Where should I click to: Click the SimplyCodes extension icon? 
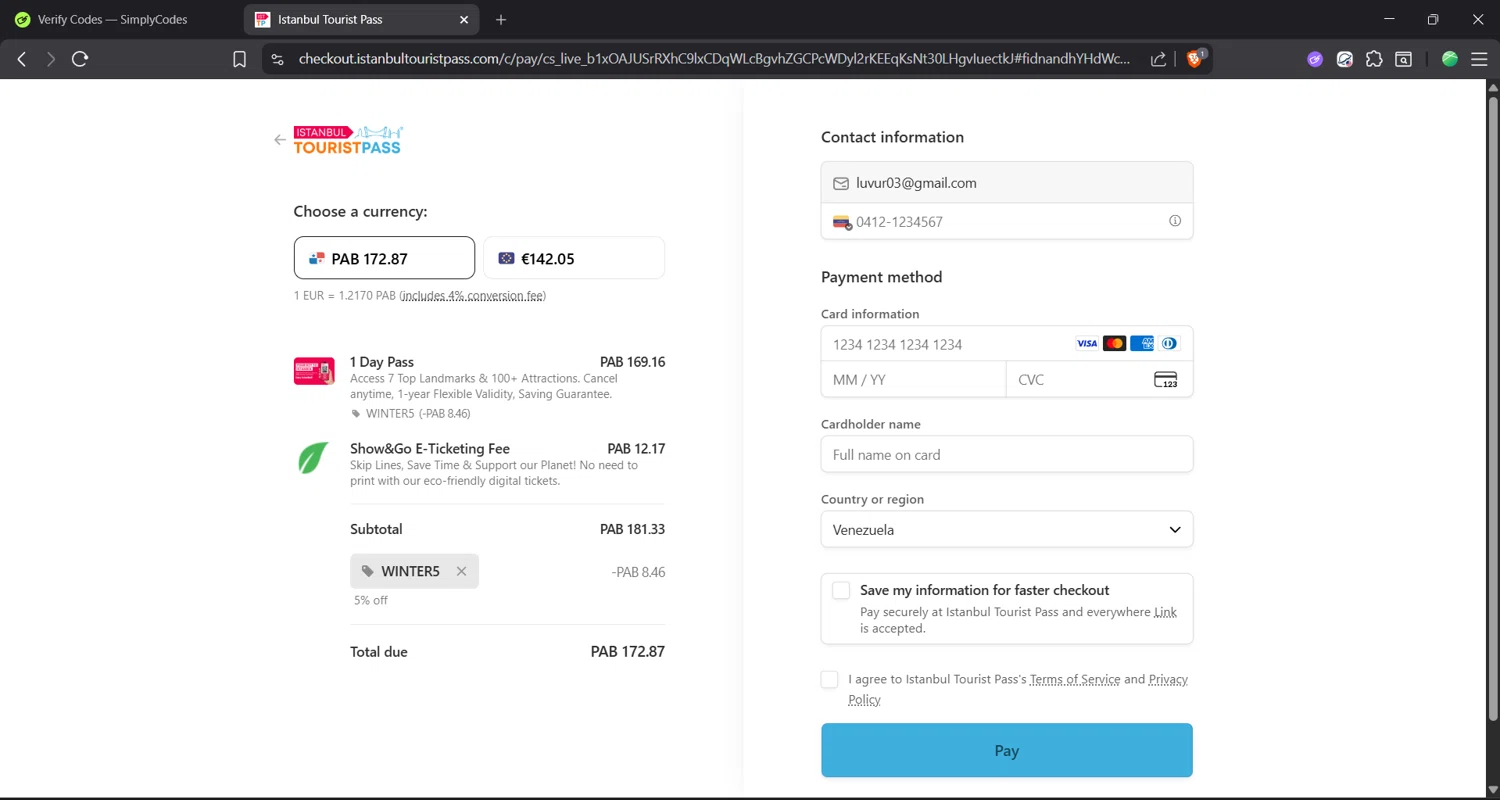pyautogui.click(x=1345, y=59)
